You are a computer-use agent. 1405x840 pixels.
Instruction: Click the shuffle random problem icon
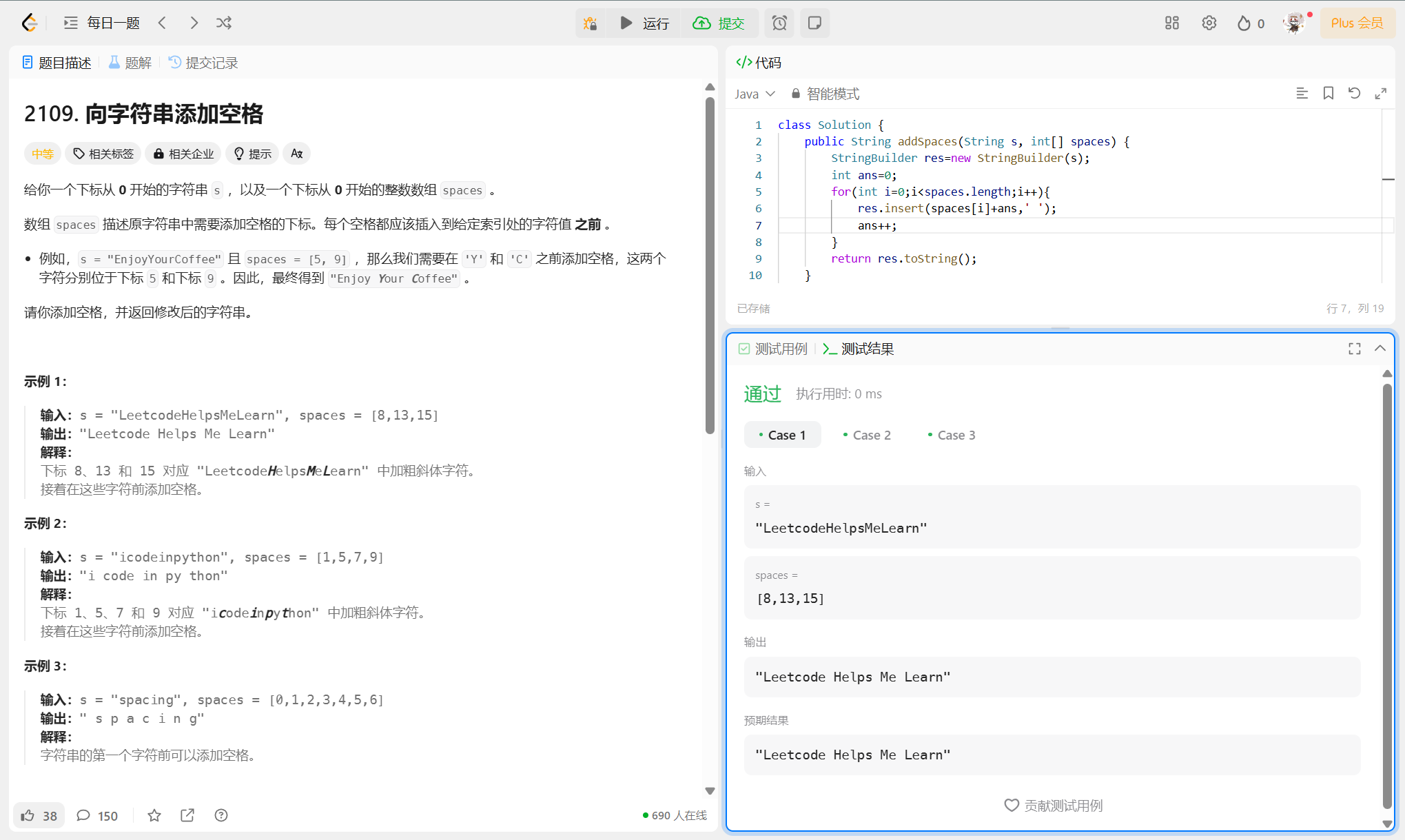pyautogui.click(x=224, y=23)
